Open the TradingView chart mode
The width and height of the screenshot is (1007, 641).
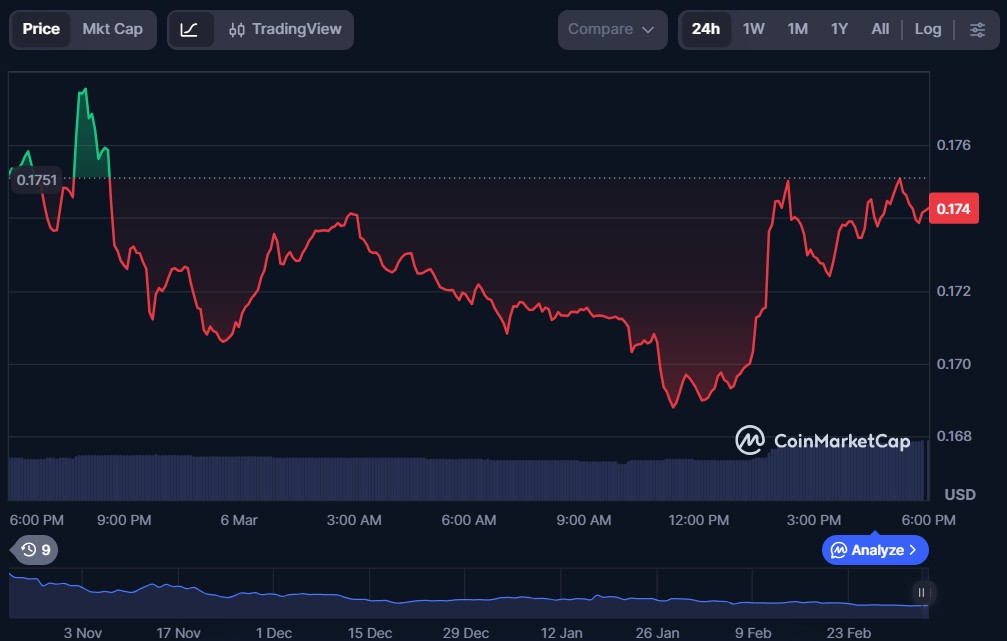[285, 30]
